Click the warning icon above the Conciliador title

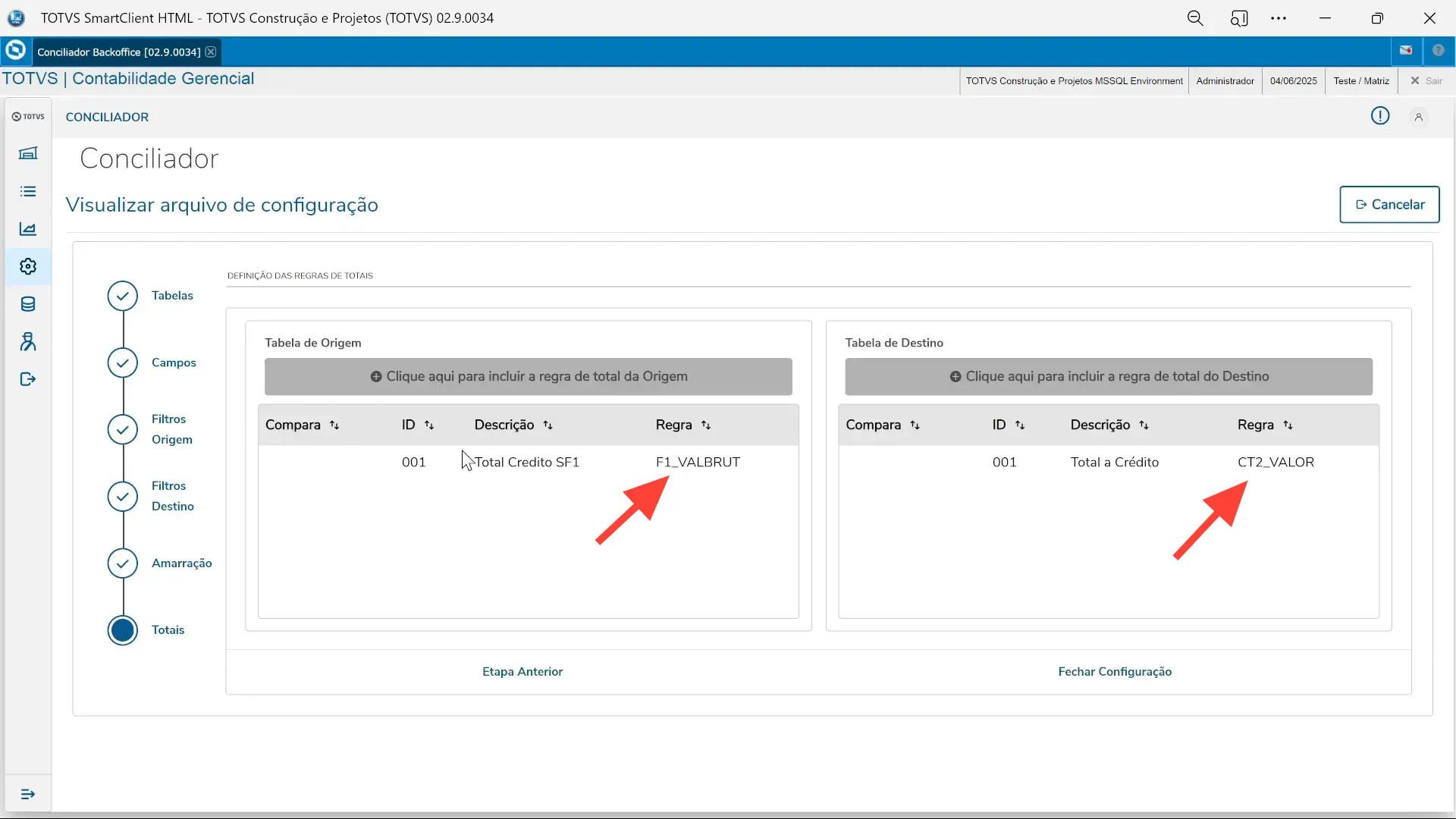coord(1379,115)
